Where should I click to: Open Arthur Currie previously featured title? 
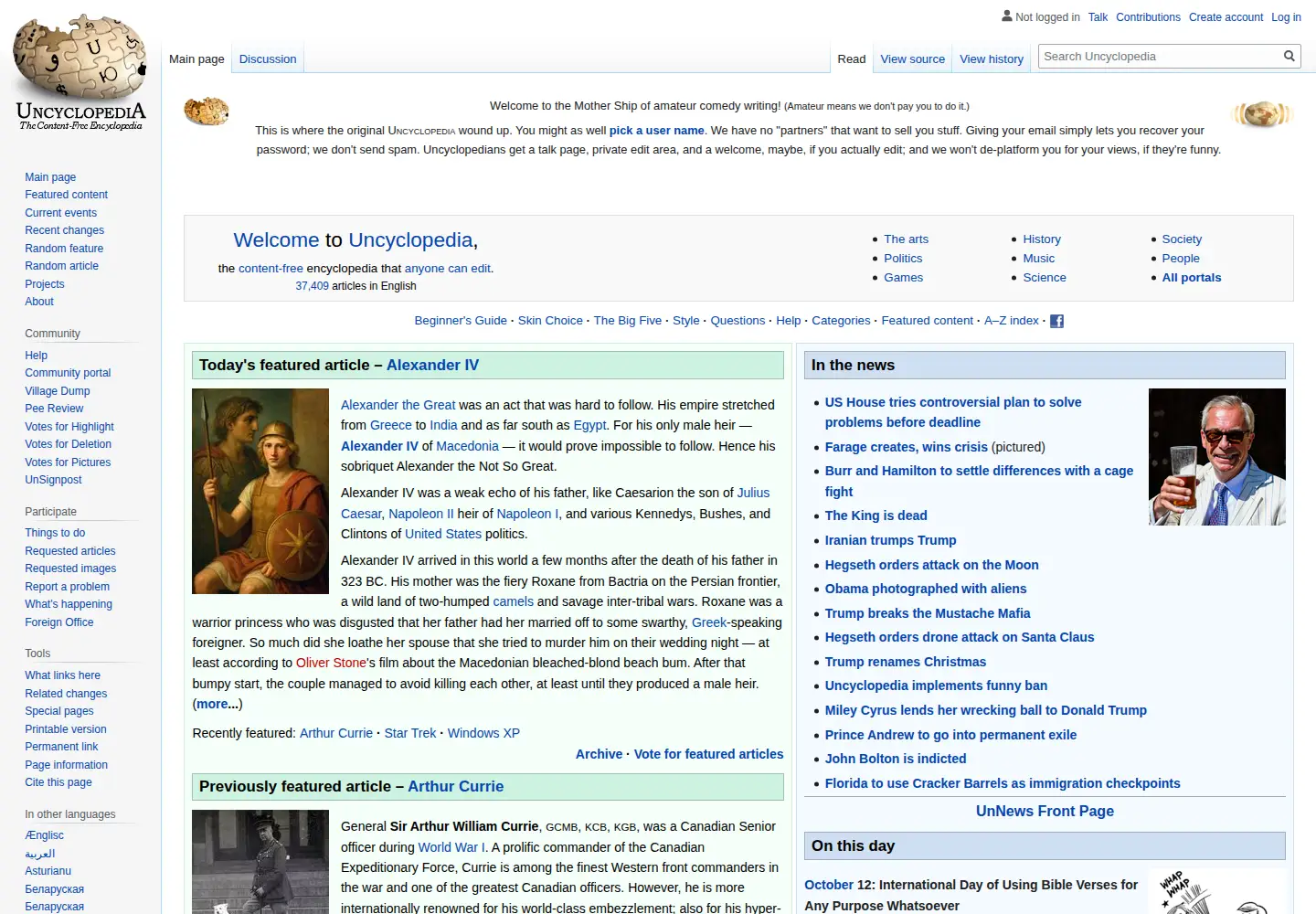coord(455,787)
